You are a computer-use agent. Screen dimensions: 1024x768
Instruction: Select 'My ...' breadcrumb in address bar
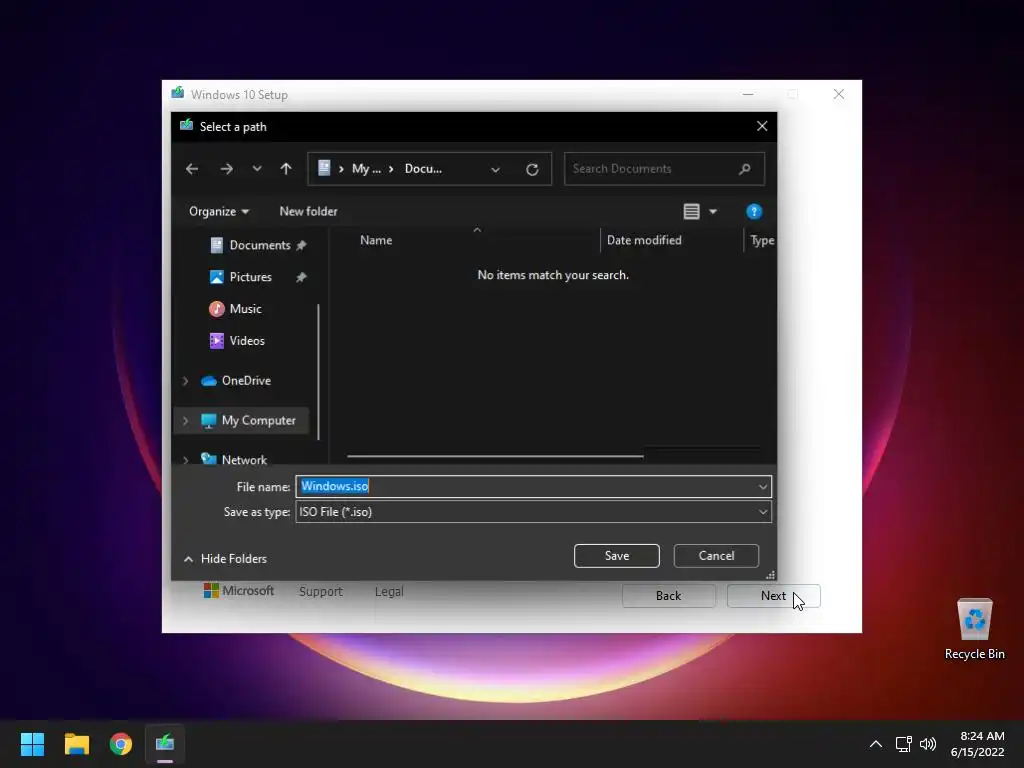point(366,168)
